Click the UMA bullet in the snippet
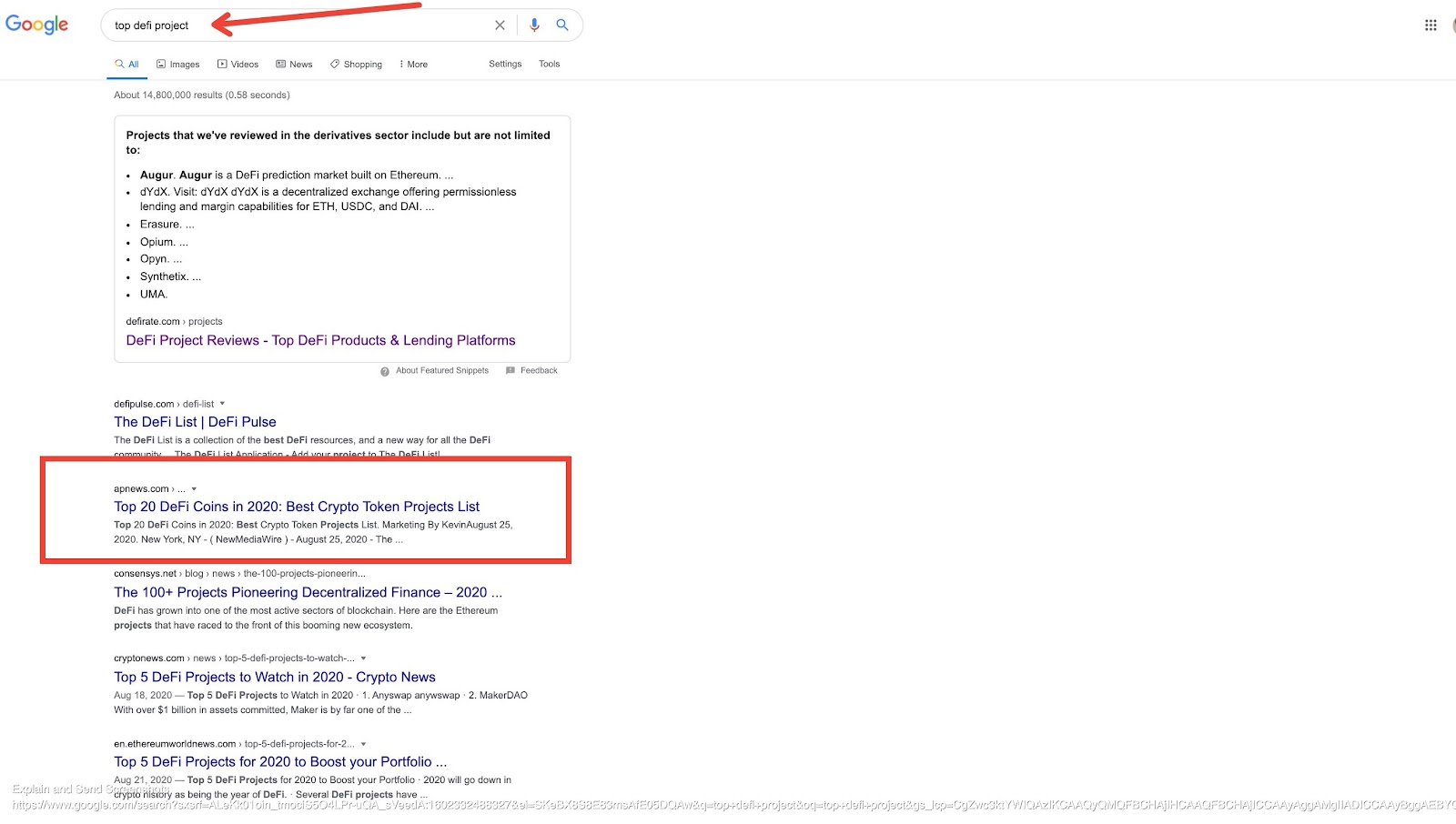Screen dimensions: 1456x824 [x=154, y=294]
